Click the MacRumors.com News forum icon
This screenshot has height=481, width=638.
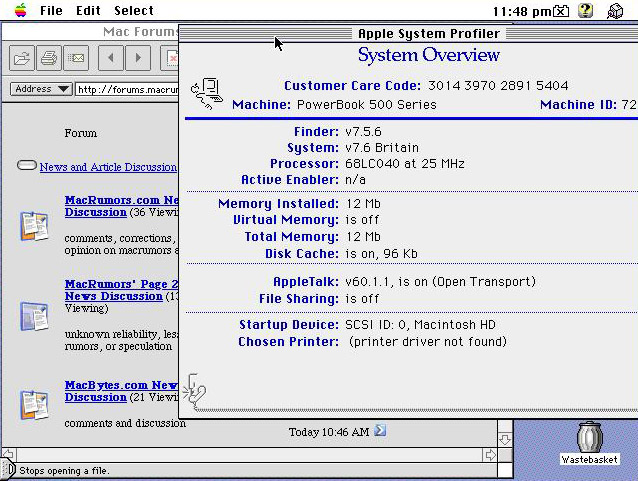pos(34,226)
